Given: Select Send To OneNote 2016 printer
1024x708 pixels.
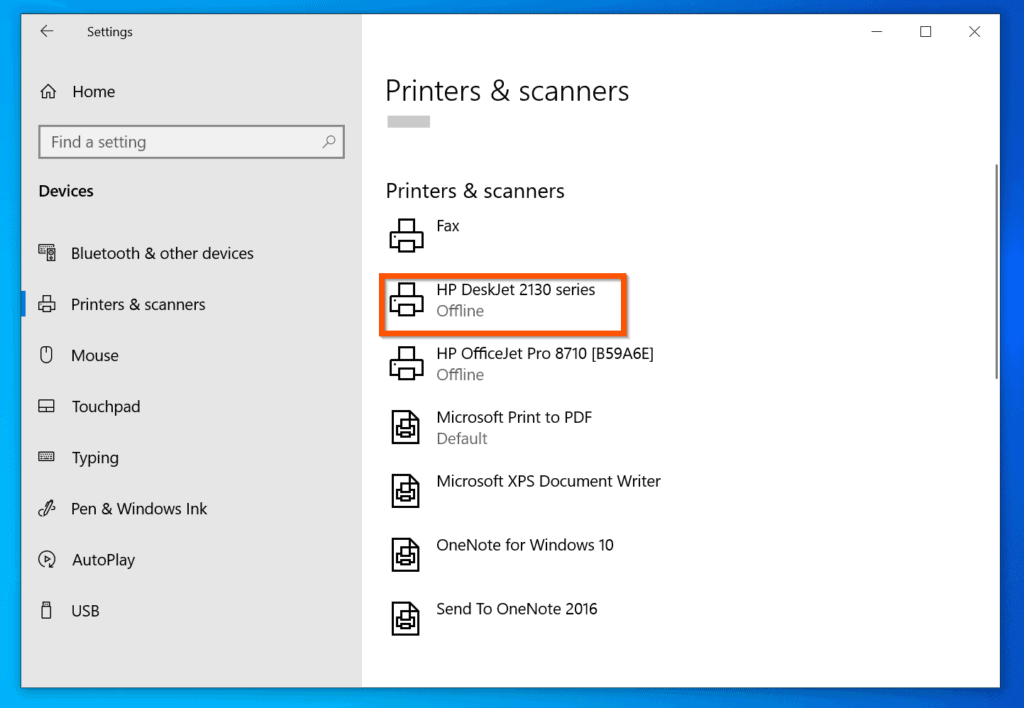Looking at the screenshot, I should (493, 619).
